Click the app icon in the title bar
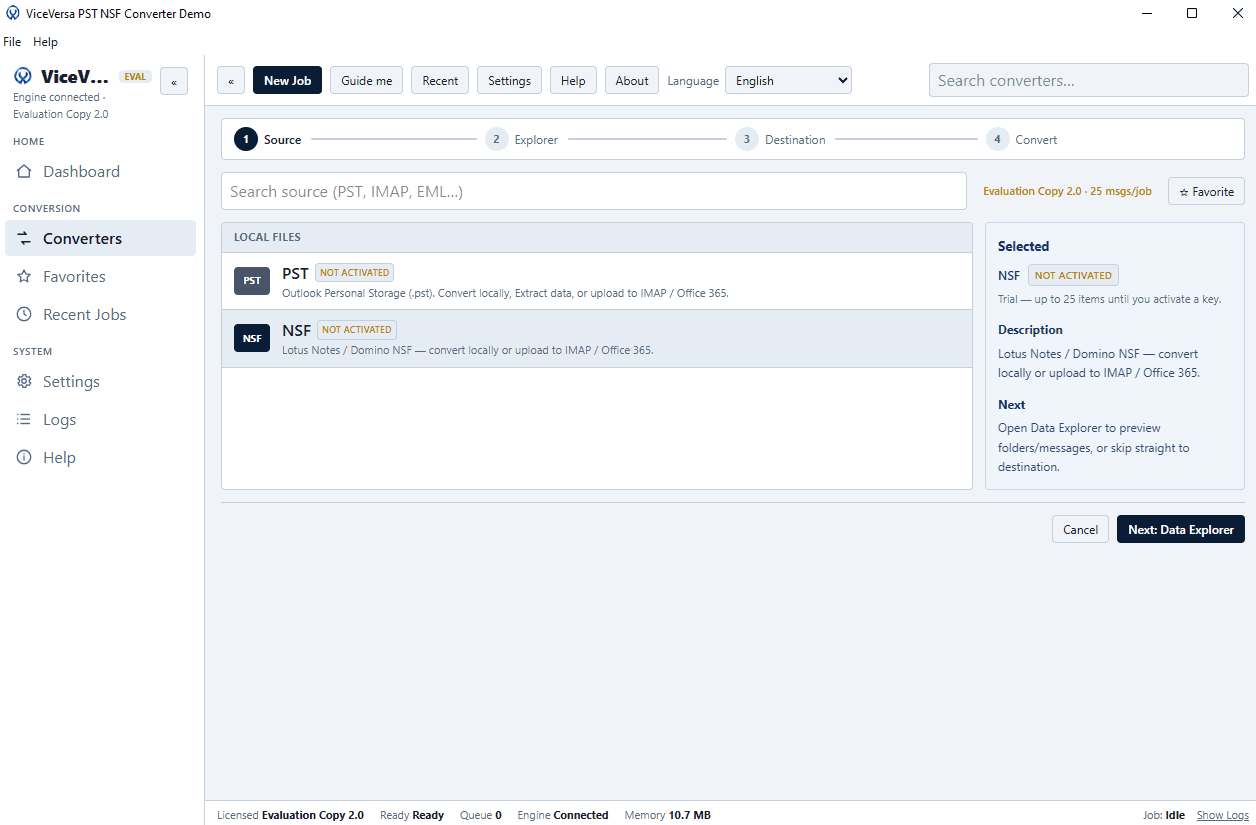Screen dimensions: 1256x825 point(13,14)
